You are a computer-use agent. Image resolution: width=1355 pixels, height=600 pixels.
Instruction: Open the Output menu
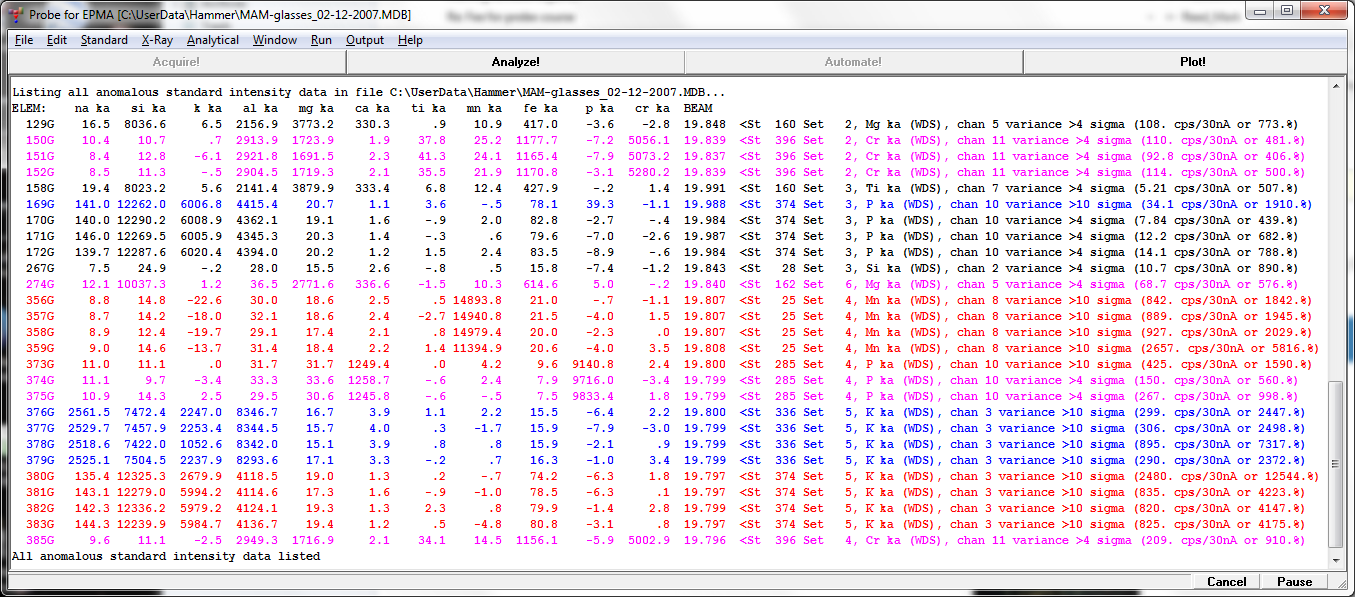pos(365,40)
